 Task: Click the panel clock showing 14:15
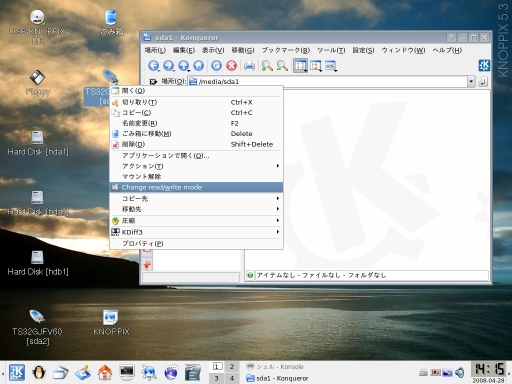click(489, 369)
